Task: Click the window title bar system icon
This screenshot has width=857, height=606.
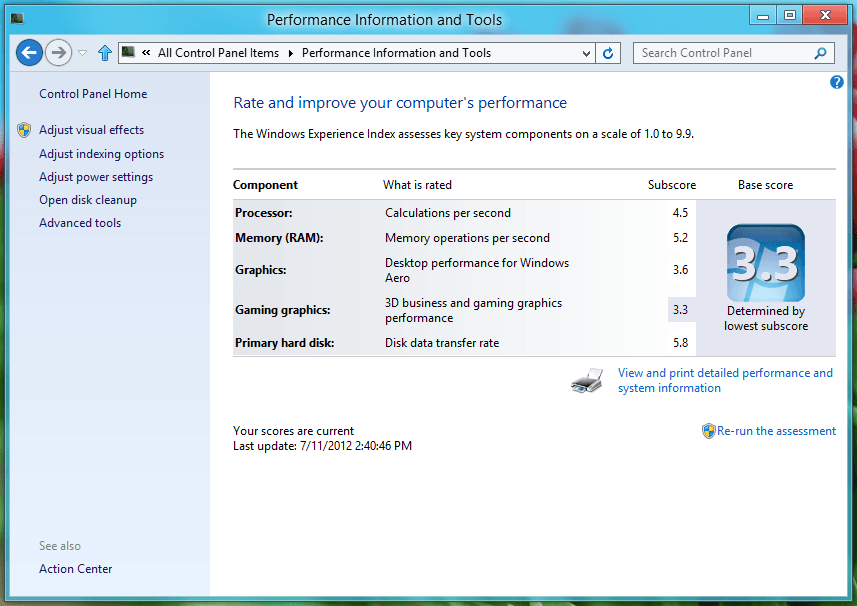Action: coord(17,19)
